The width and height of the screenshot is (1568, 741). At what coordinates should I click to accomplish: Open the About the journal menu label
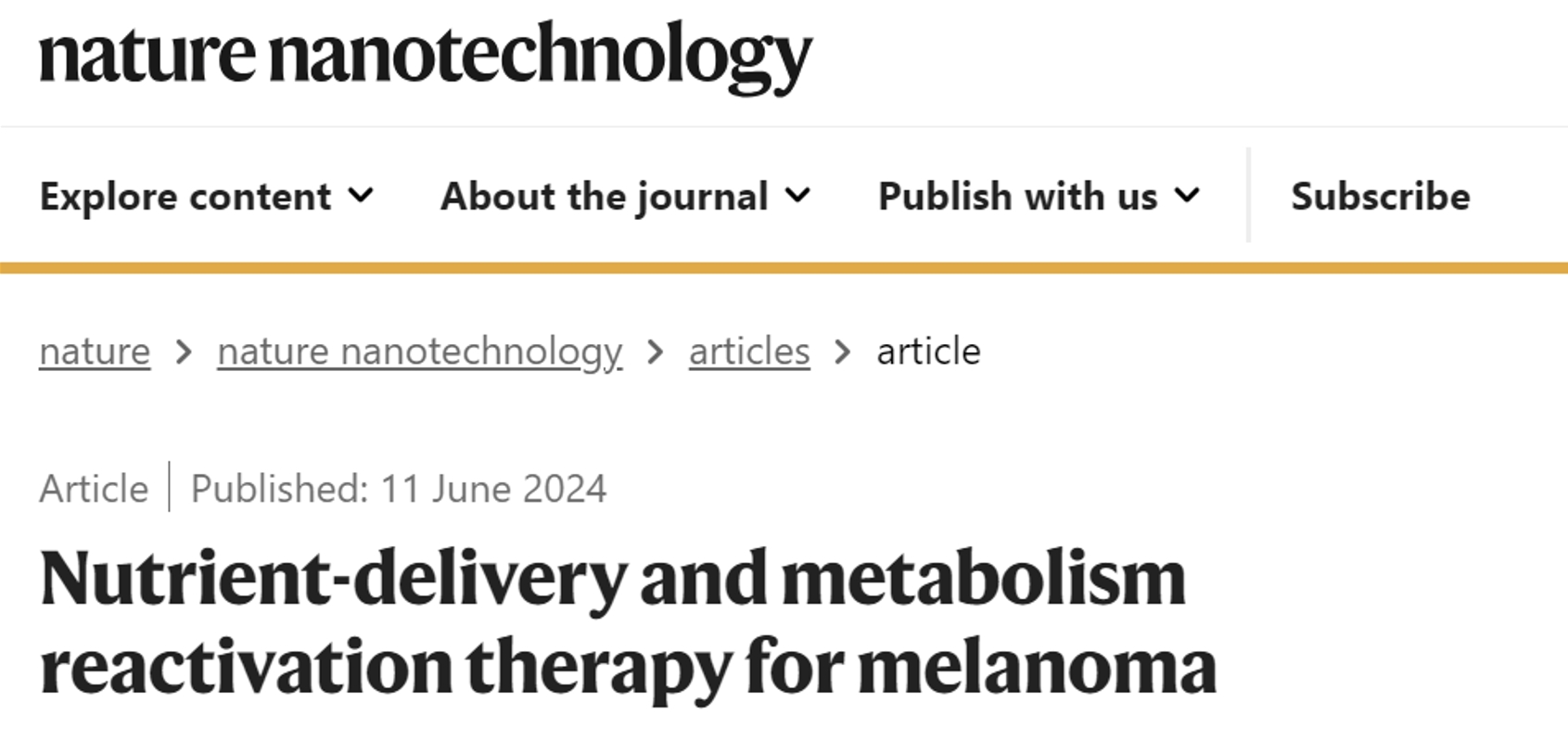click(604, 197)
